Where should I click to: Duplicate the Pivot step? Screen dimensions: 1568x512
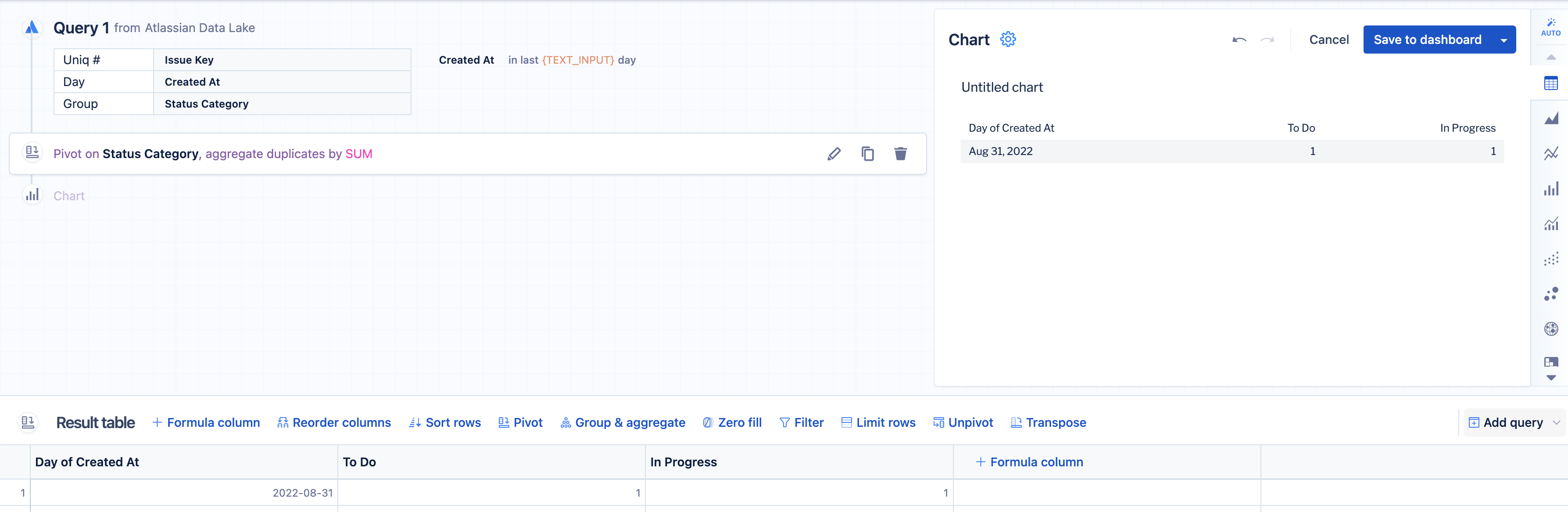coord(867,154)
